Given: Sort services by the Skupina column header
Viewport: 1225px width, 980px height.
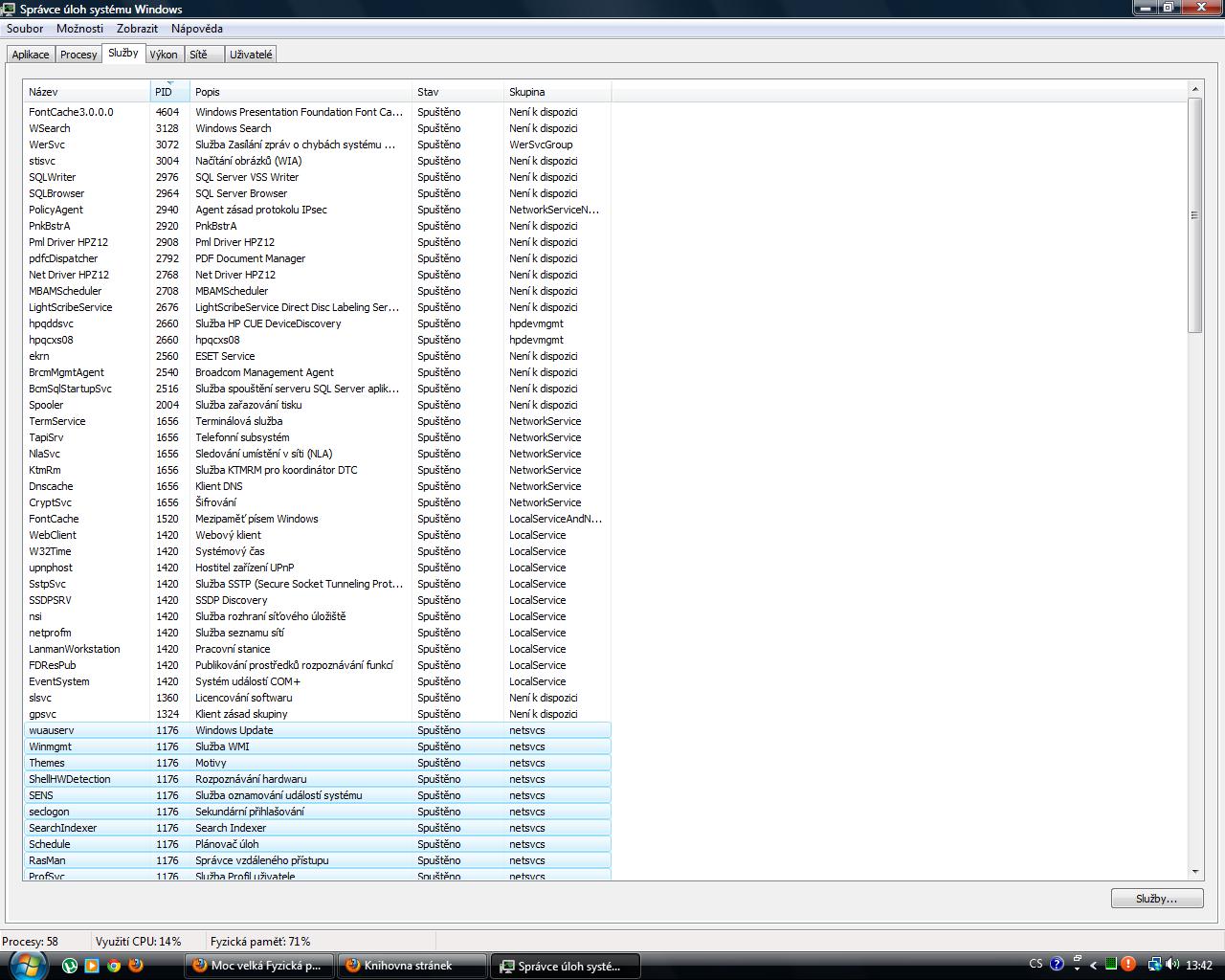Looking at the screenshot, I should tap(557, 92).
